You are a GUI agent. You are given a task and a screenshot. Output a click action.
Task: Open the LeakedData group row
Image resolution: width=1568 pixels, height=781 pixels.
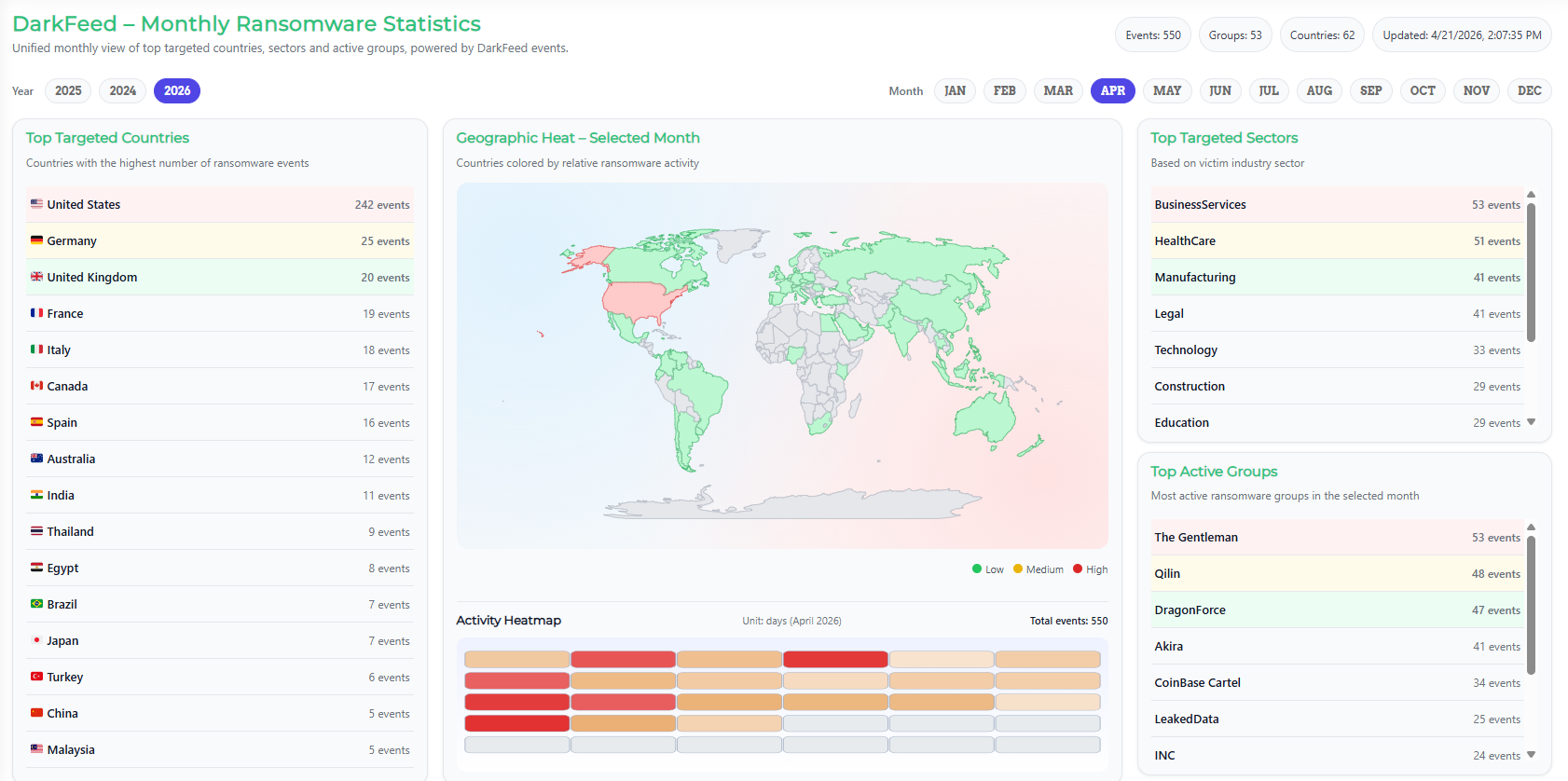[x=1337, y=719]
